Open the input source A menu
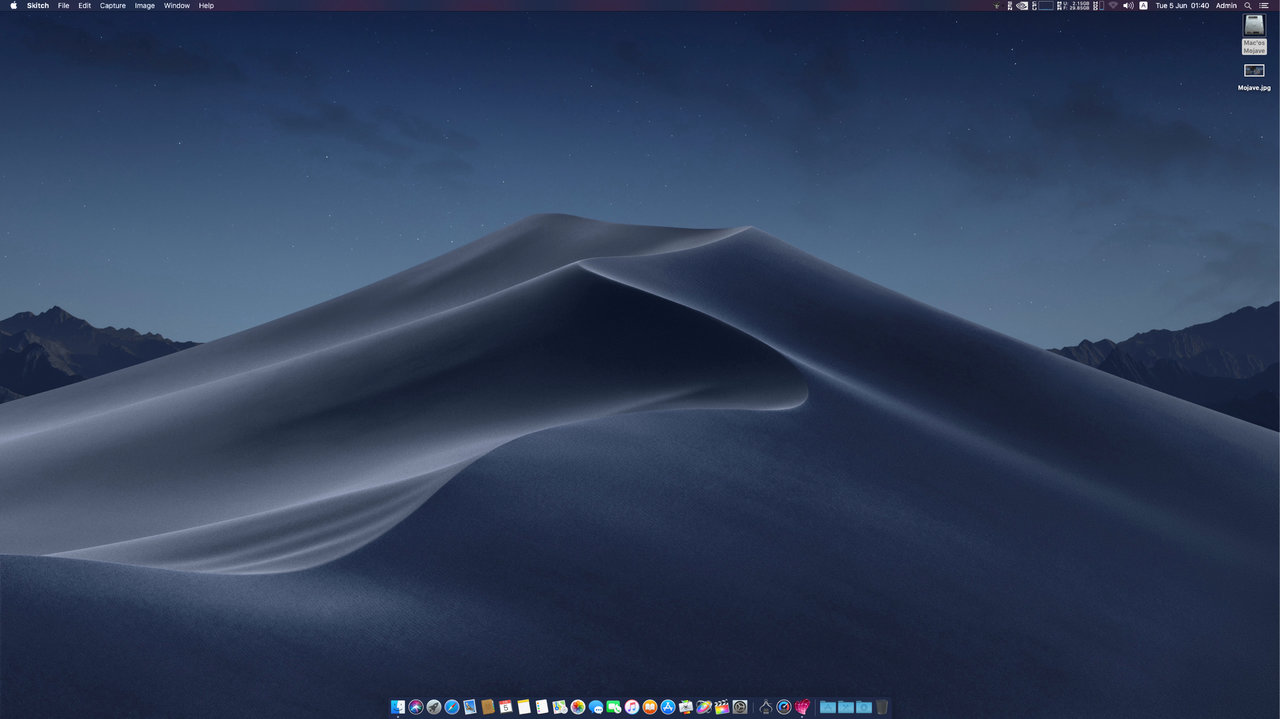 [1143, 6]
